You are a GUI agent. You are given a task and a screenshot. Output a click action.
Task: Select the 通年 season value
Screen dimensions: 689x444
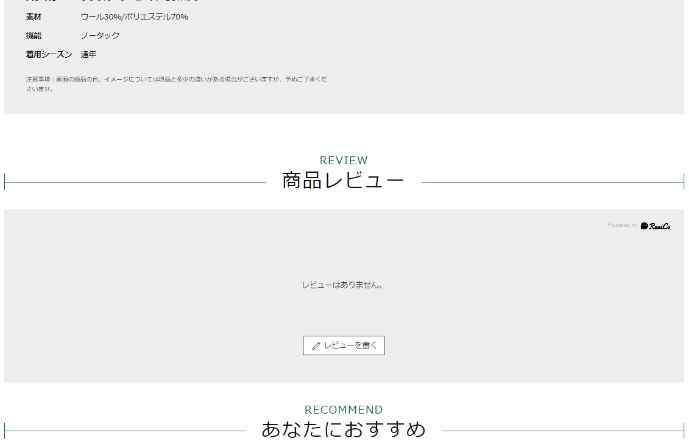click(x=89, y=55)
